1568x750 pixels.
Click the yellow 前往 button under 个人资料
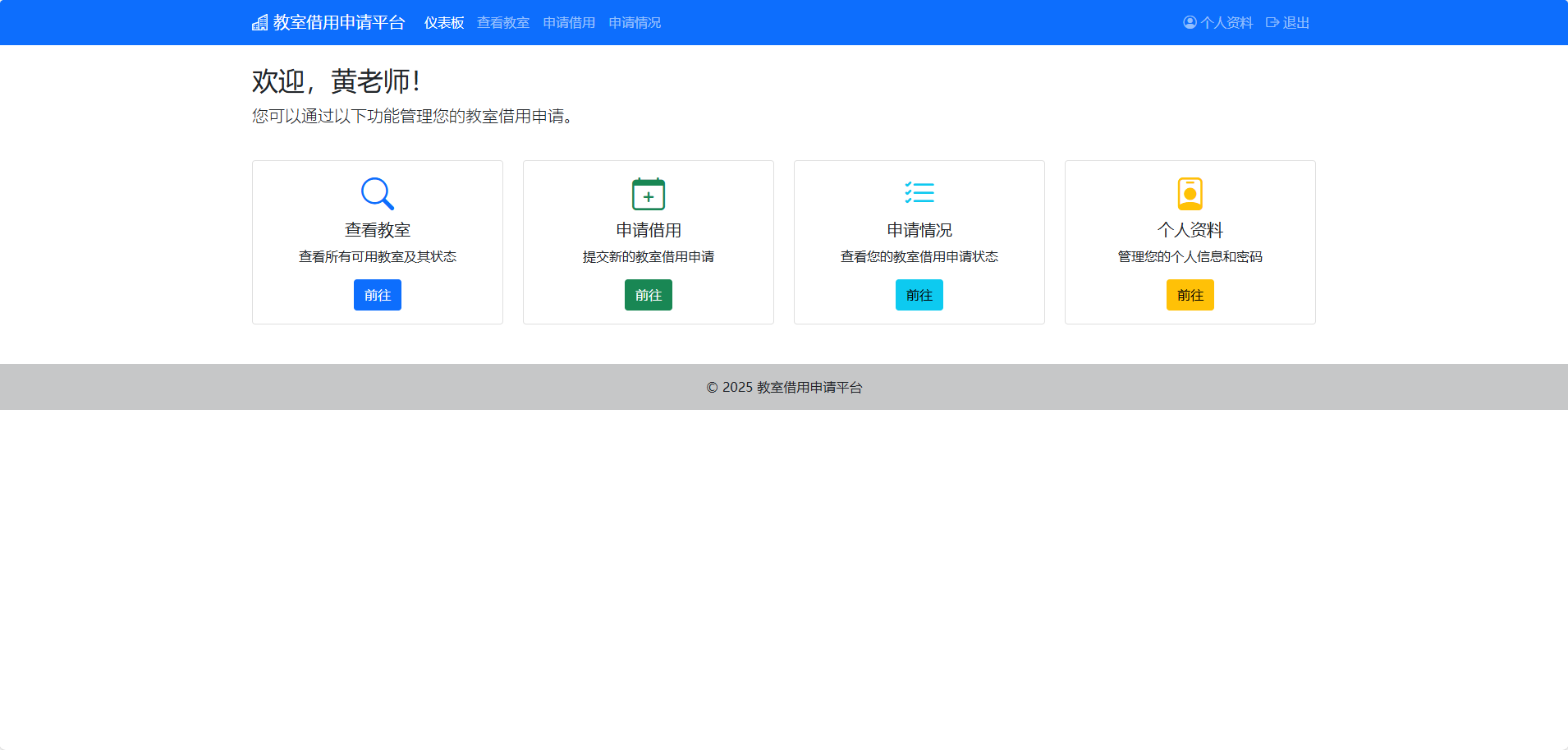click(x=1190, y=295)
